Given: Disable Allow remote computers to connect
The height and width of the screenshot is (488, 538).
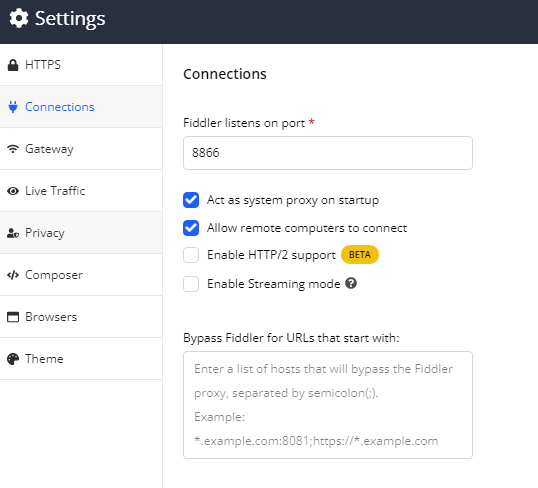Looking at the screenshot, I should pos(191,228).
